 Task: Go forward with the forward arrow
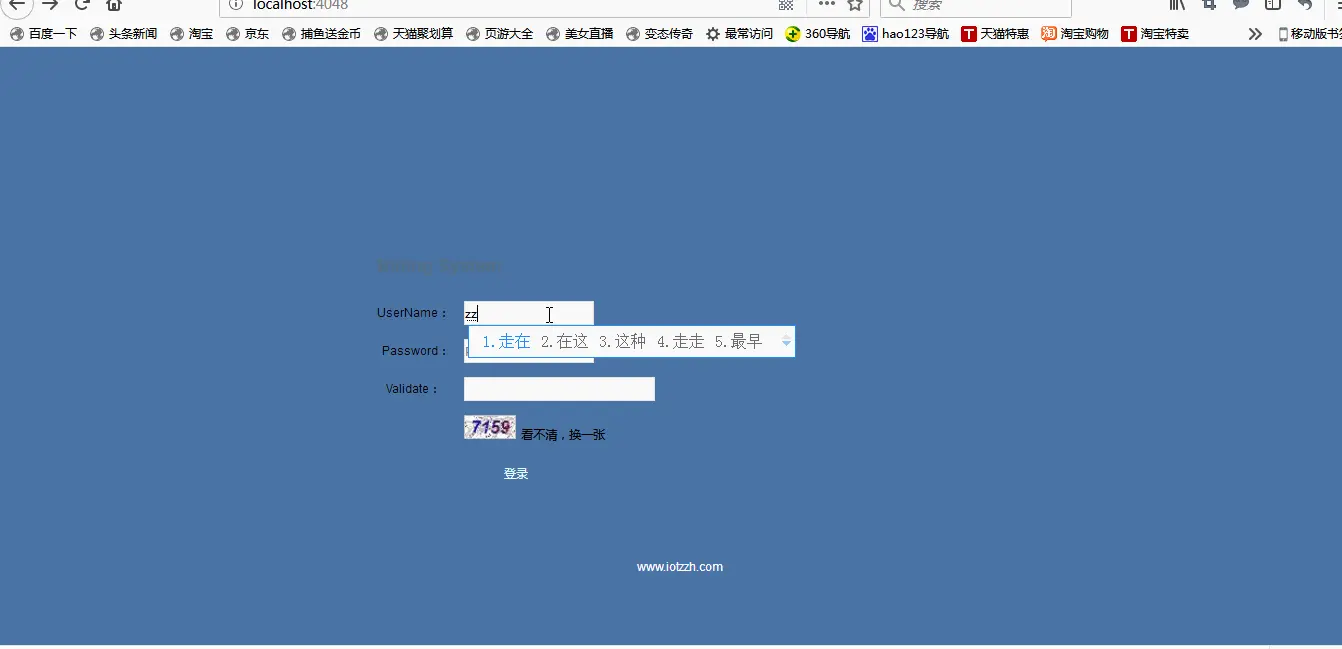click(50, 4)
